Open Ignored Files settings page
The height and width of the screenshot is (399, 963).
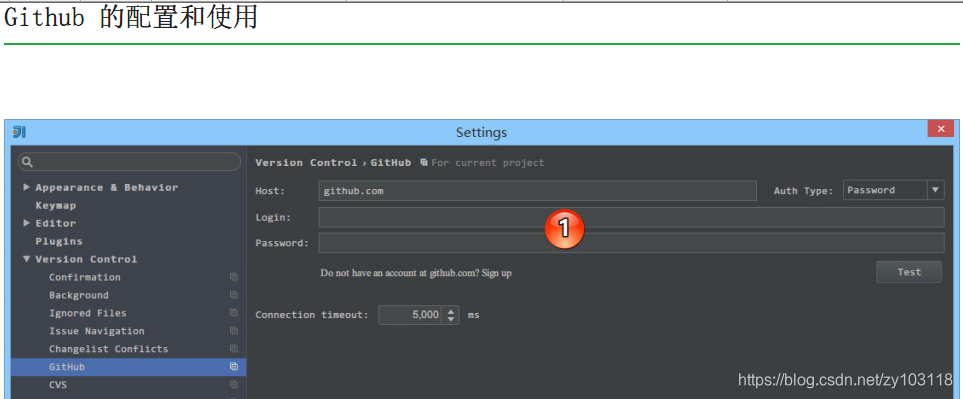pyautogui.click(x=88, y=313)
